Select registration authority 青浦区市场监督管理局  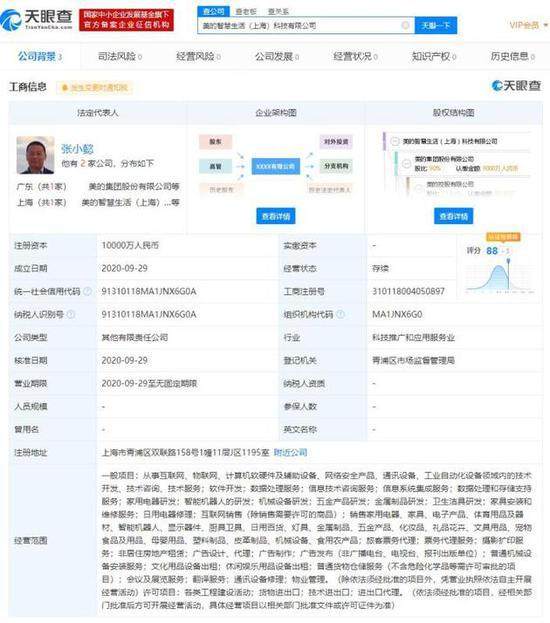point(413,360)
